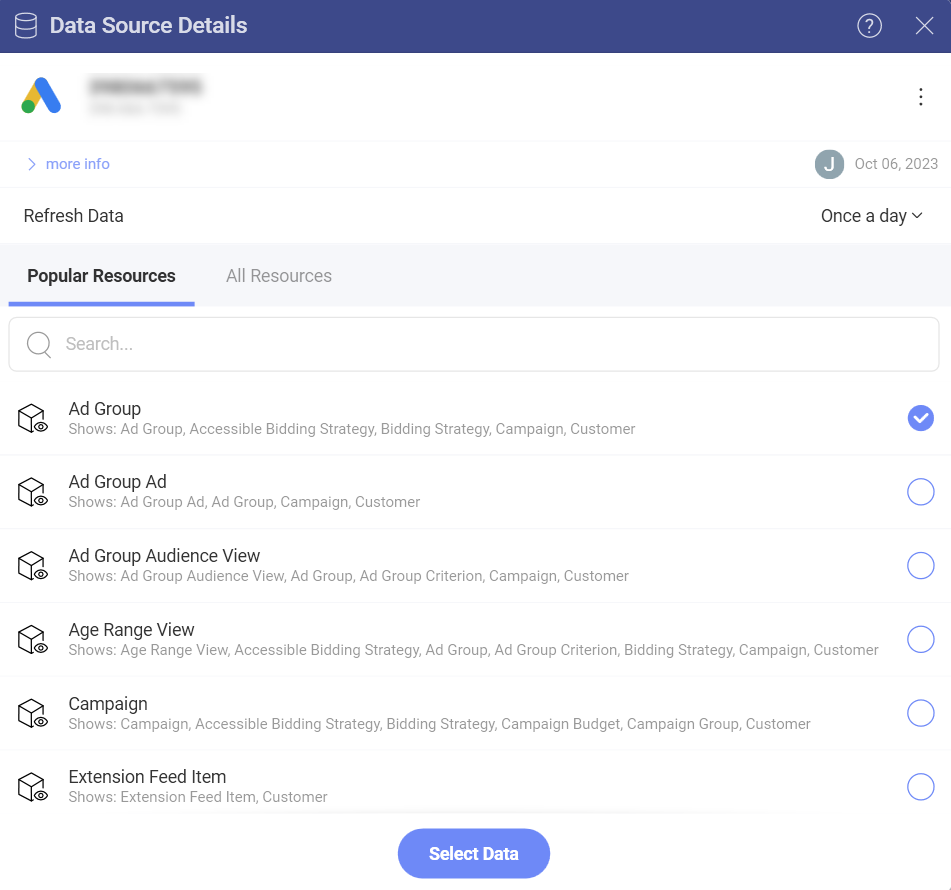The width and height of the screenshot is (951, 890).
Task: Click "Shows: Extension Feed Item, Customer" text
Action: pyautogui.click(x=198, y=797)
